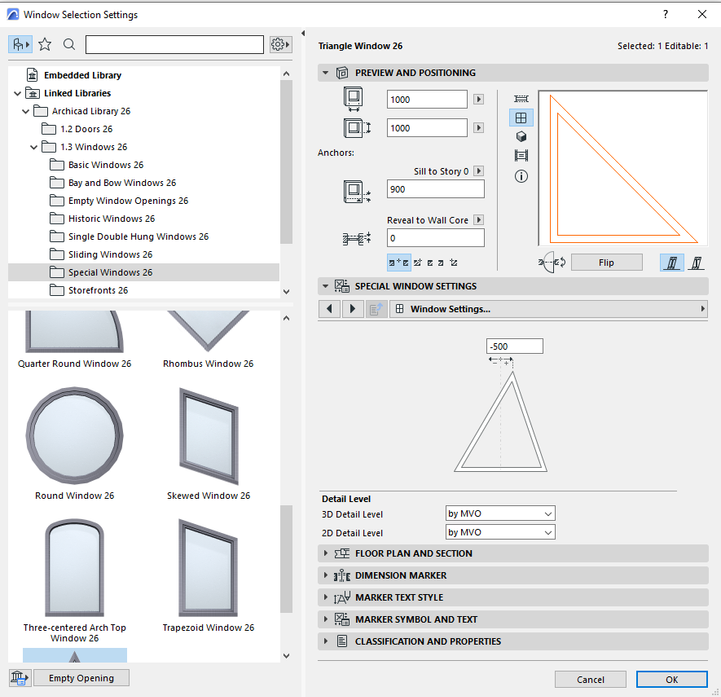Collapse Special Window Settings panel

[x=325, y=286]
